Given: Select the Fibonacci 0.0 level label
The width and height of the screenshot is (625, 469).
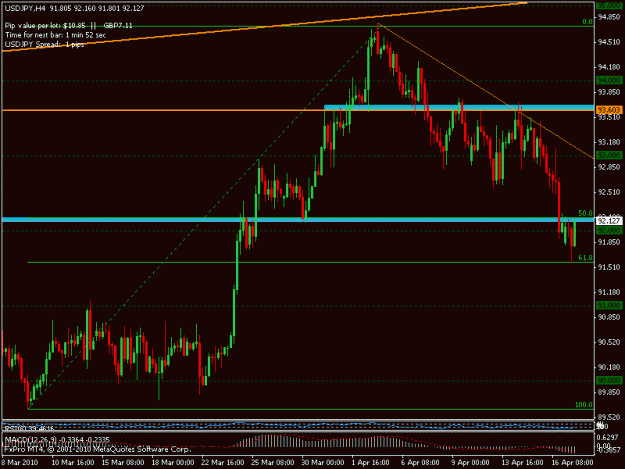Looking at the screenshot, I should 588,22.
